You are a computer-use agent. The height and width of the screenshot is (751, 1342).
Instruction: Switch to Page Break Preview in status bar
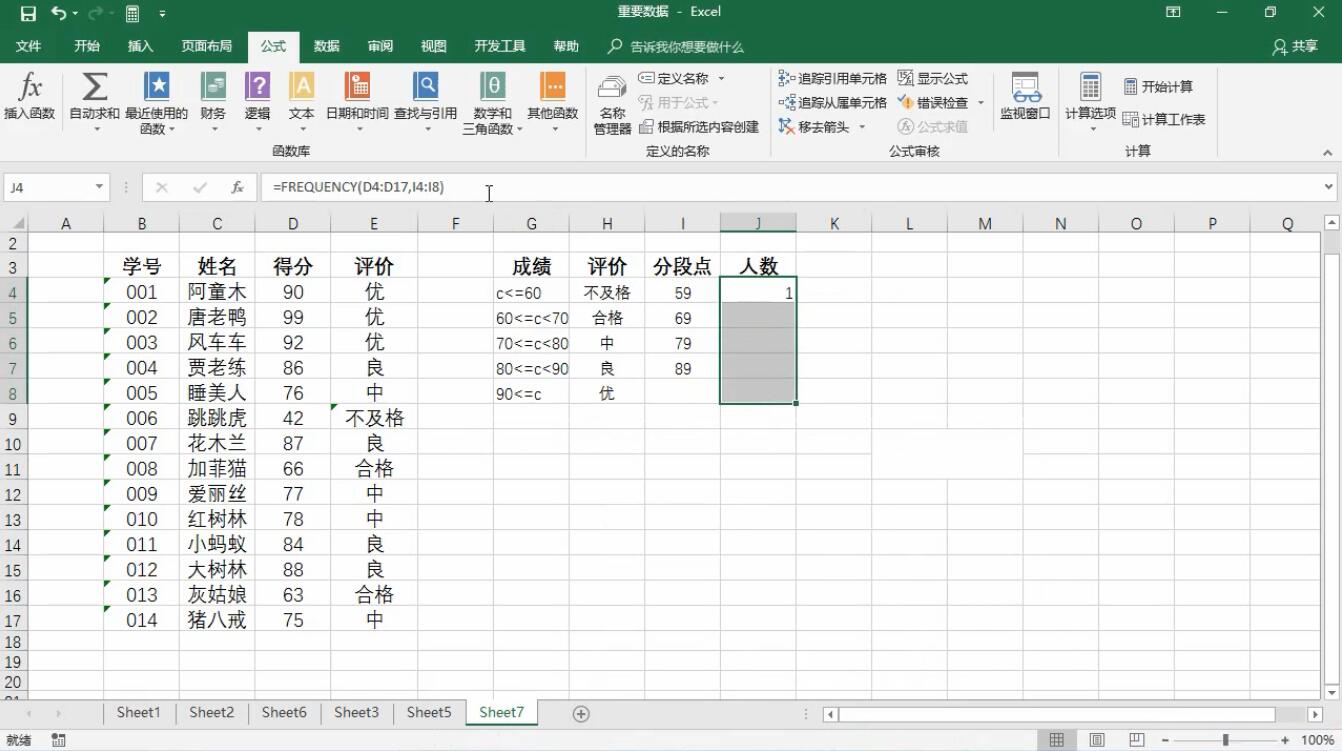(1137, 740)
